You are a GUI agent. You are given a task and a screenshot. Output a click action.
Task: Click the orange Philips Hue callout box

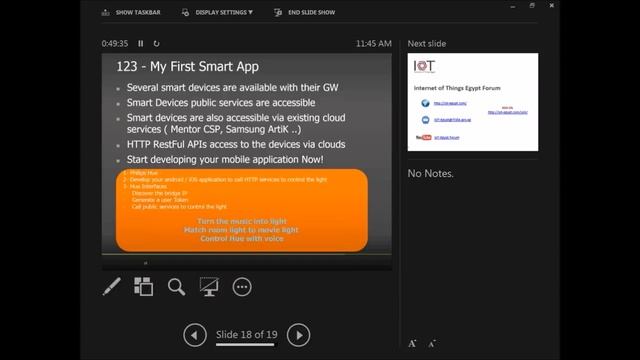click(x=242, y=210)
